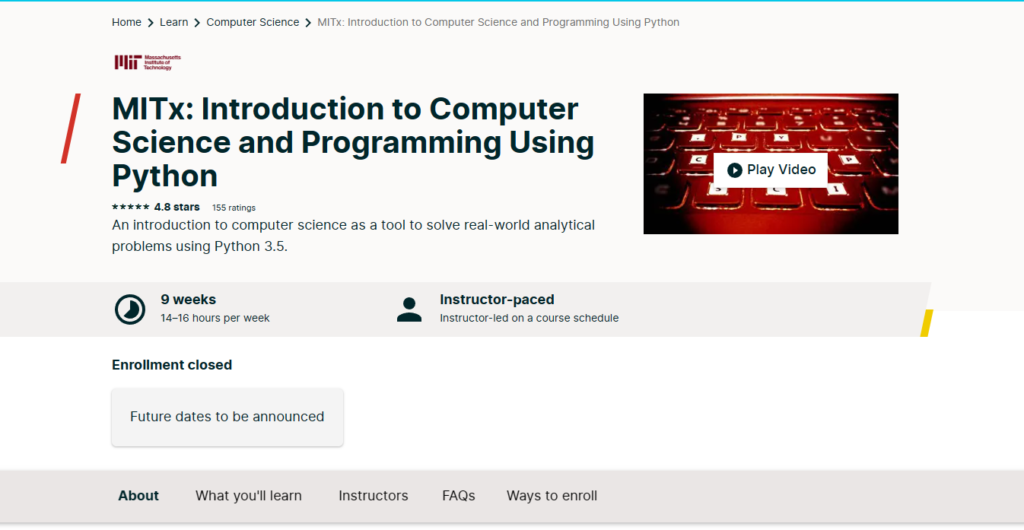The image size is (1024, 530).
Task: Click the course description paragraph
Action: point(353,236)
